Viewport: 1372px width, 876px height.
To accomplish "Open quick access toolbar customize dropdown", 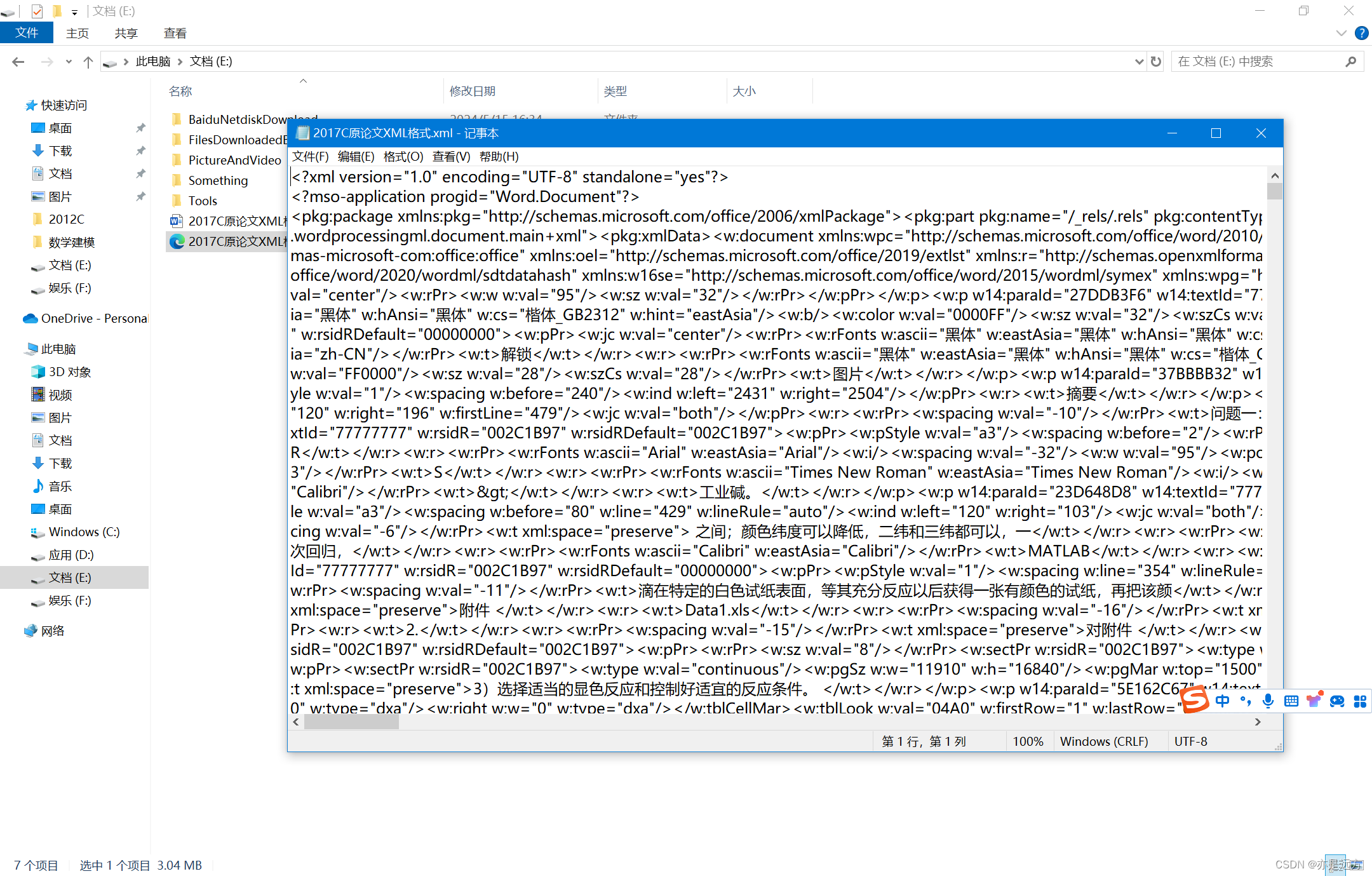I will tap(74, 11).
